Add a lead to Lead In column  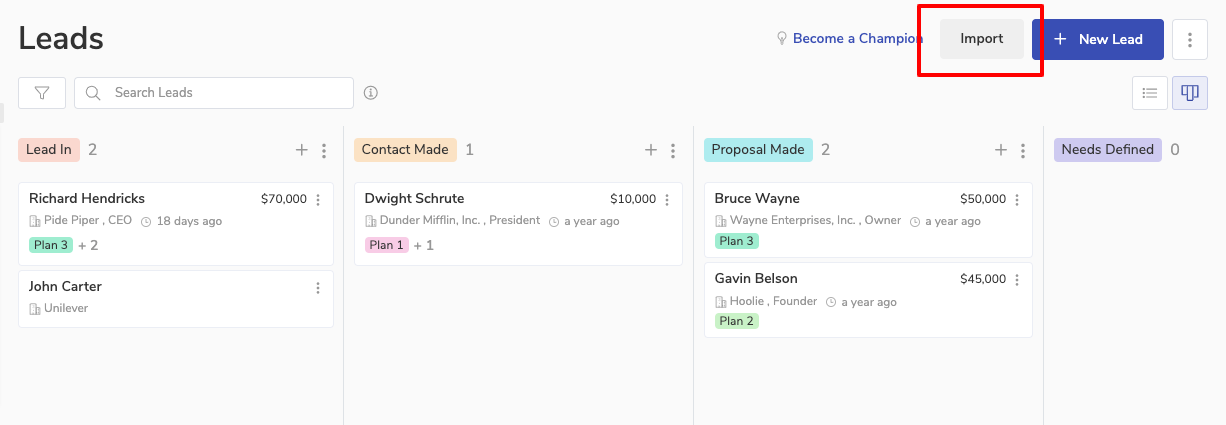click(301, 150)
